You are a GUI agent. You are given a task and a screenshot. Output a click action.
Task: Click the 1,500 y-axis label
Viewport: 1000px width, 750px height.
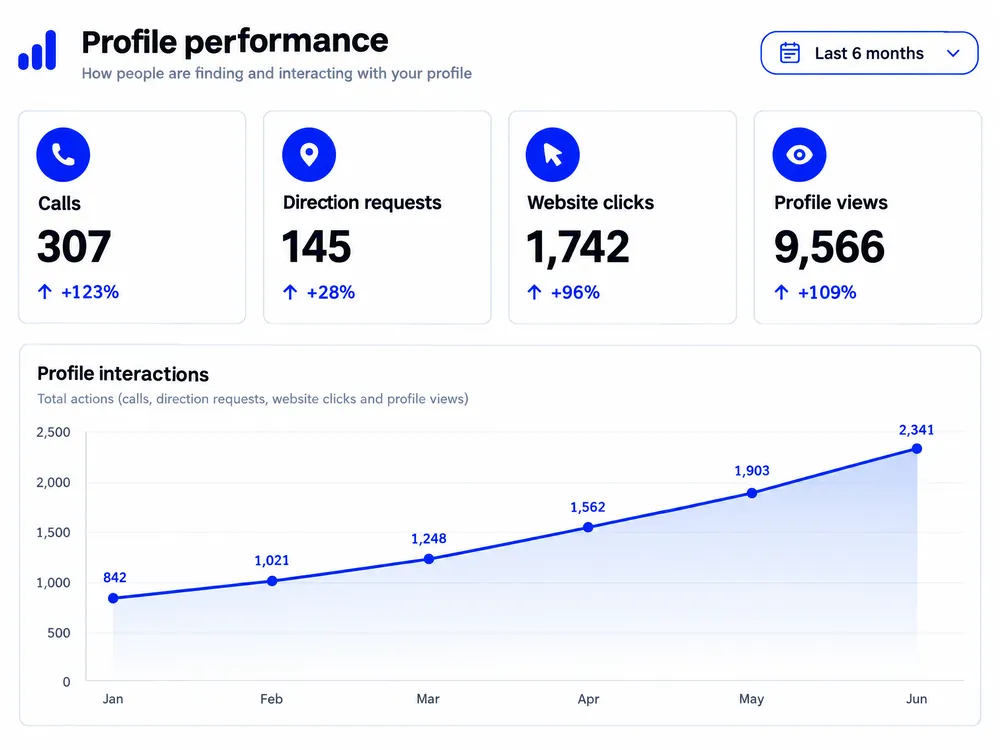pos(53,533)
